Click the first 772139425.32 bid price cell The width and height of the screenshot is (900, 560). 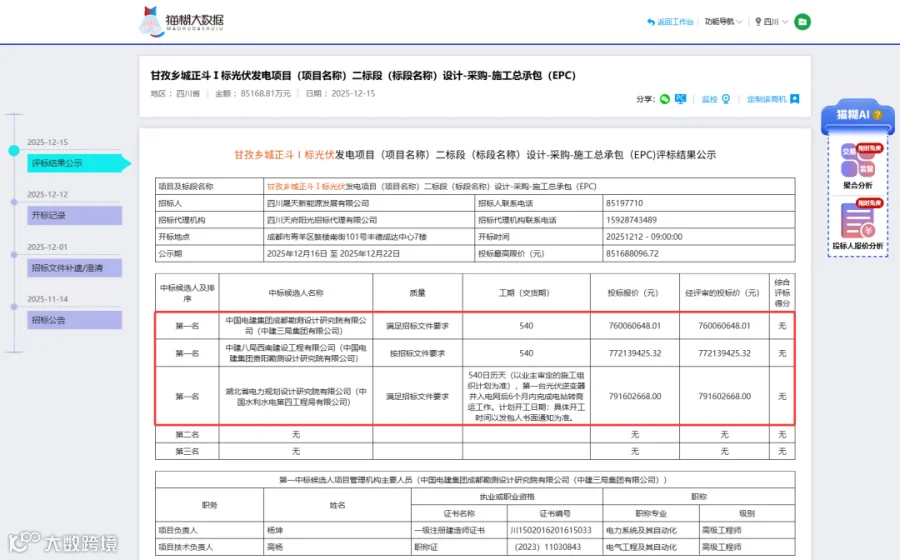click(635, 353)
